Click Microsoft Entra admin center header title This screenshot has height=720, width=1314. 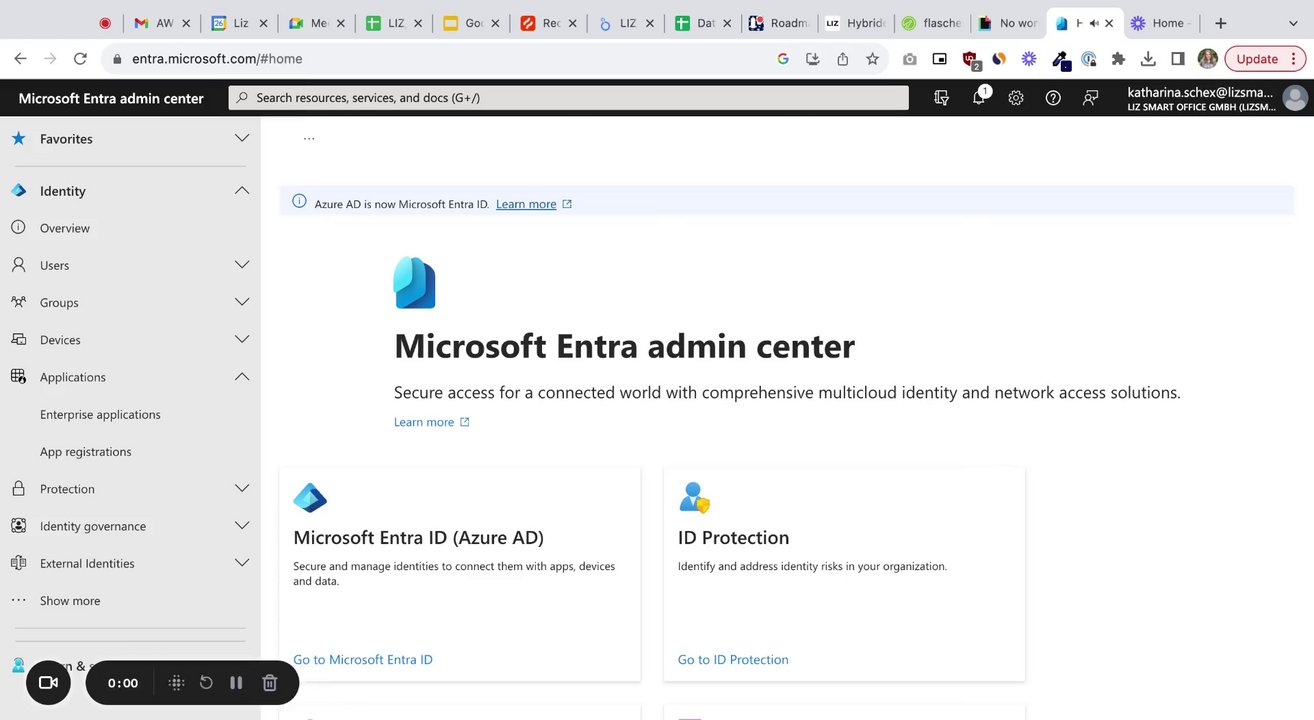pyautogui.click(x=111, y=98)
